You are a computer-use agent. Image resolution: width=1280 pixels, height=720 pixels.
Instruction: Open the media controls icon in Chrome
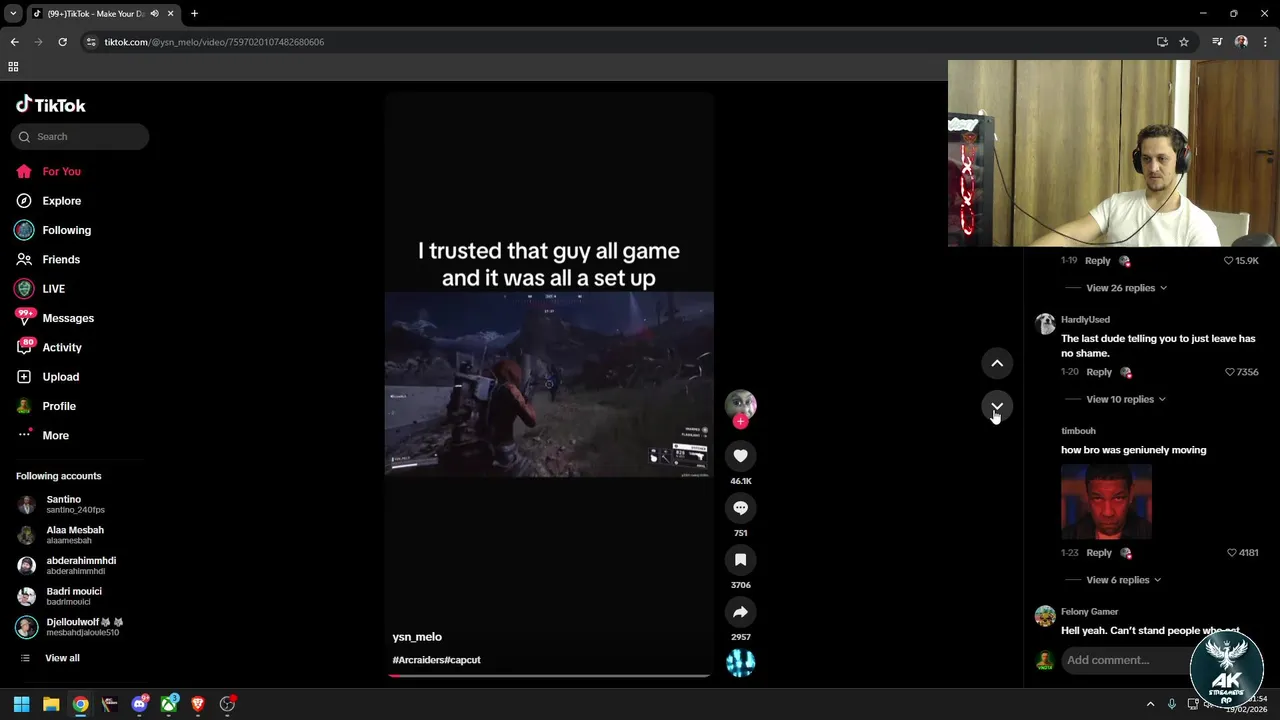pyautogui.click(x=1217, y=42)
